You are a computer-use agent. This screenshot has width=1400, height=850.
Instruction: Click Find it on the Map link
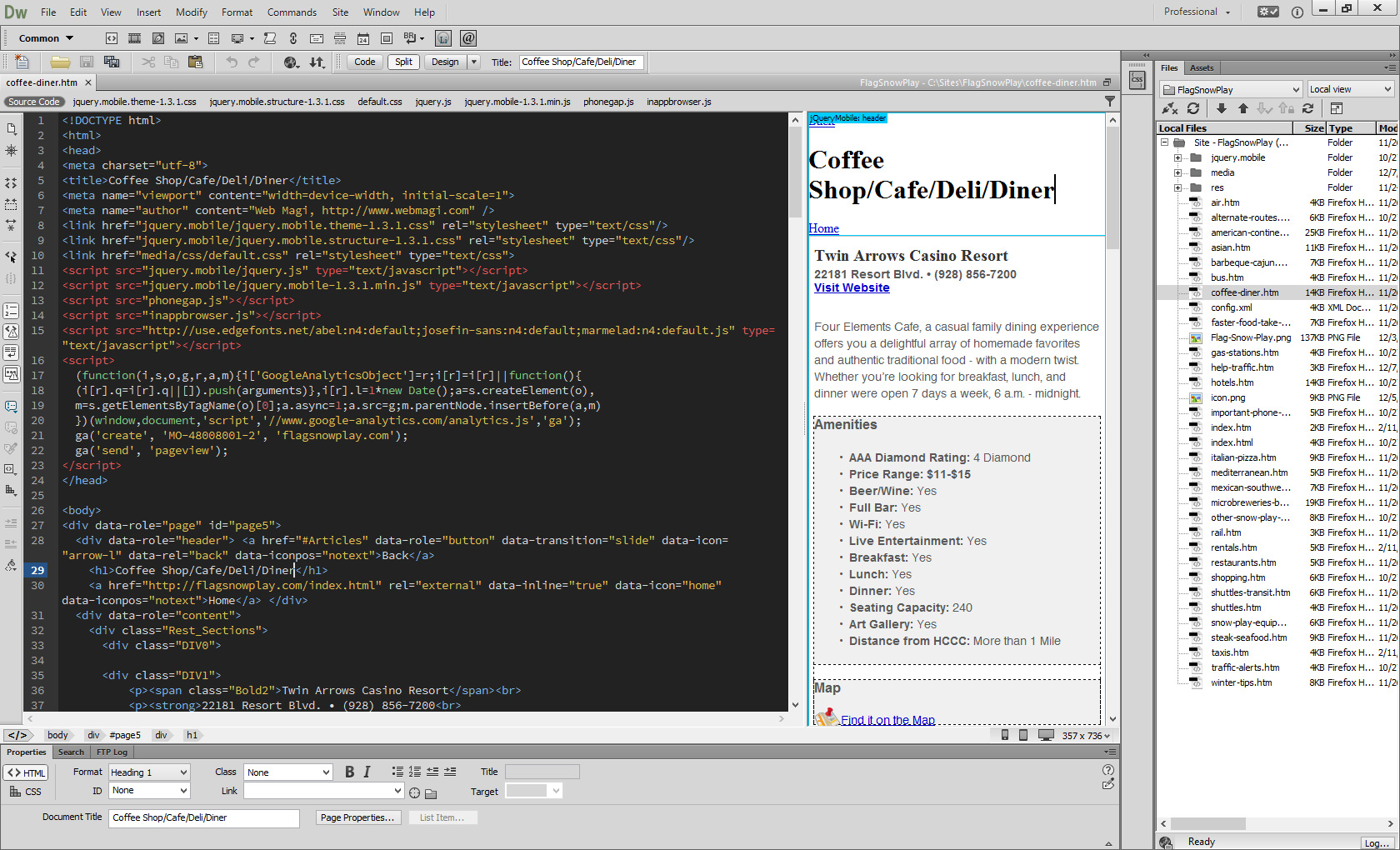click(887, 720)
